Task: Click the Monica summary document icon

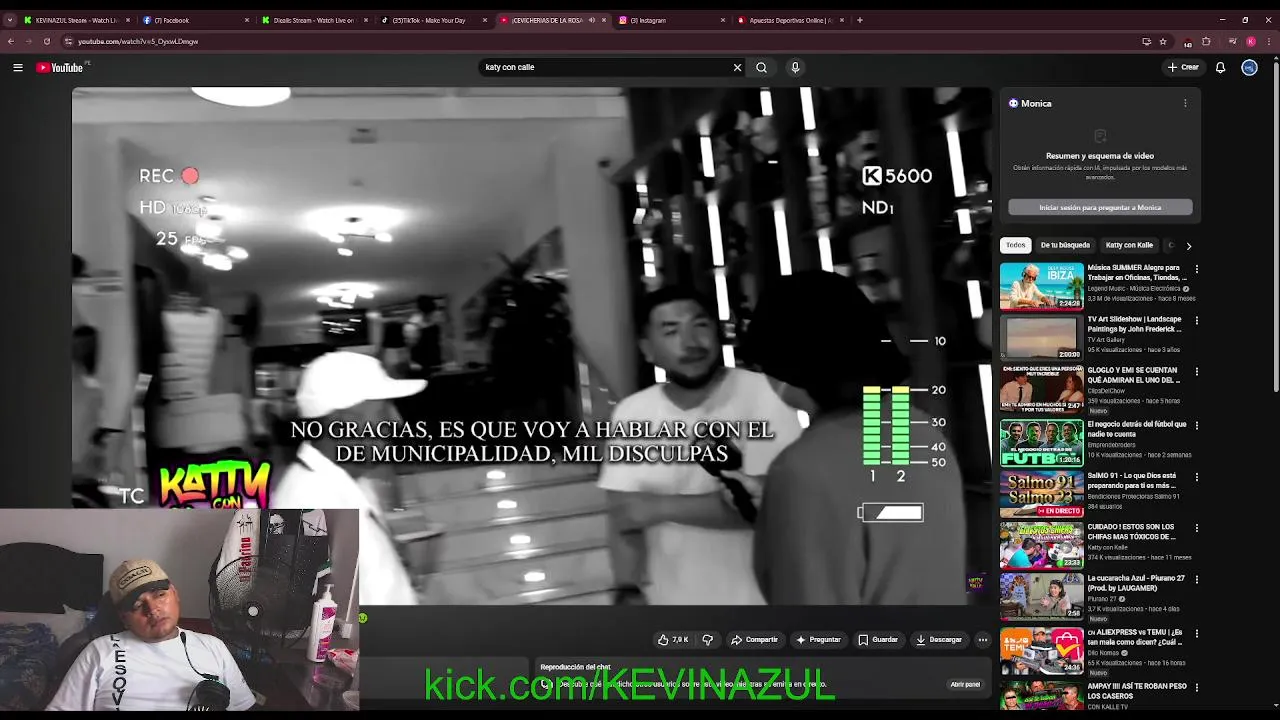Action: point(1100,136)
